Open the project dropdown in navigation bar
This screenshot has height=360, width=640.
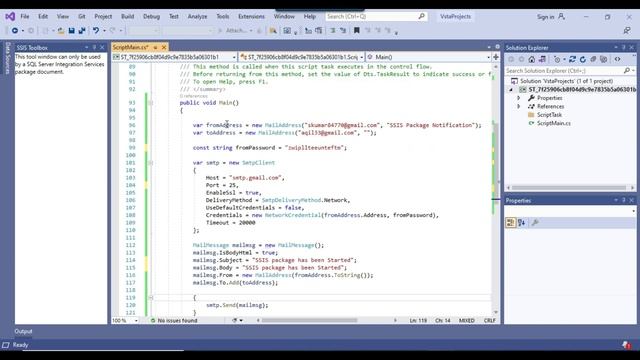coord(234,58)
